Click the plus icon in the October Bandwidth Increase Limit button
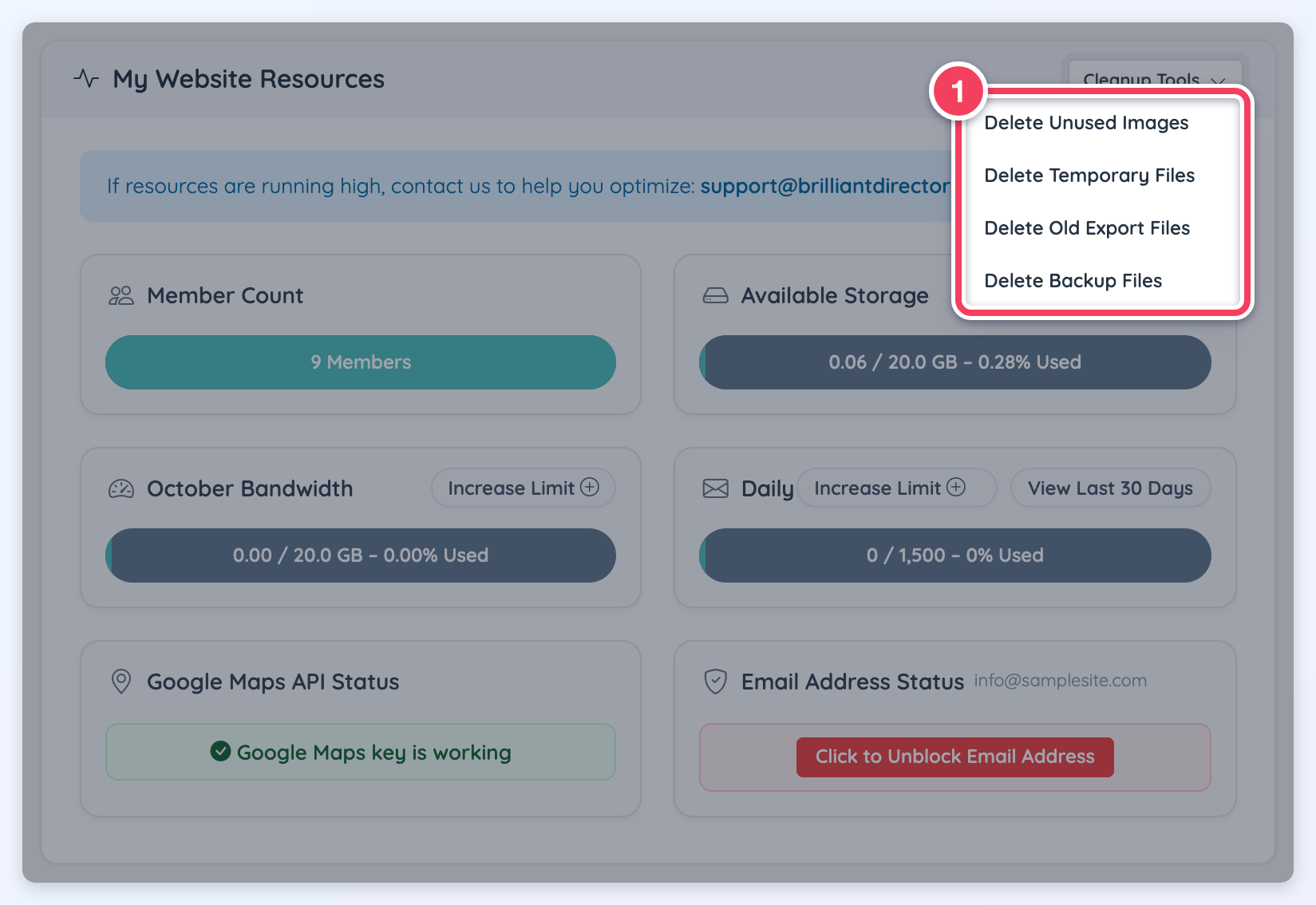 (590, 487)
